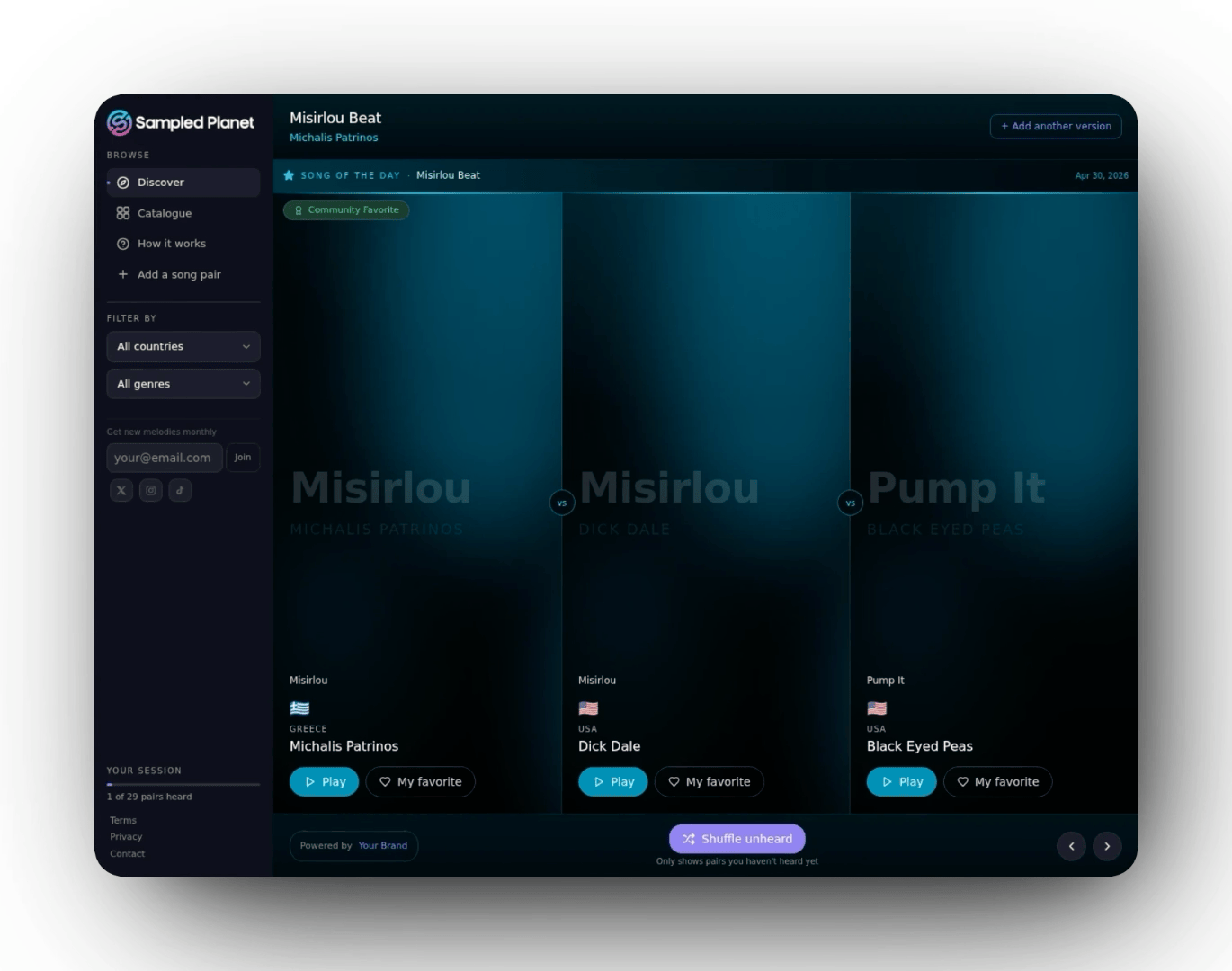Go to previous pair with left arrow
This screenshot has height=971, width=1232.
click(x=1071, y=846)
